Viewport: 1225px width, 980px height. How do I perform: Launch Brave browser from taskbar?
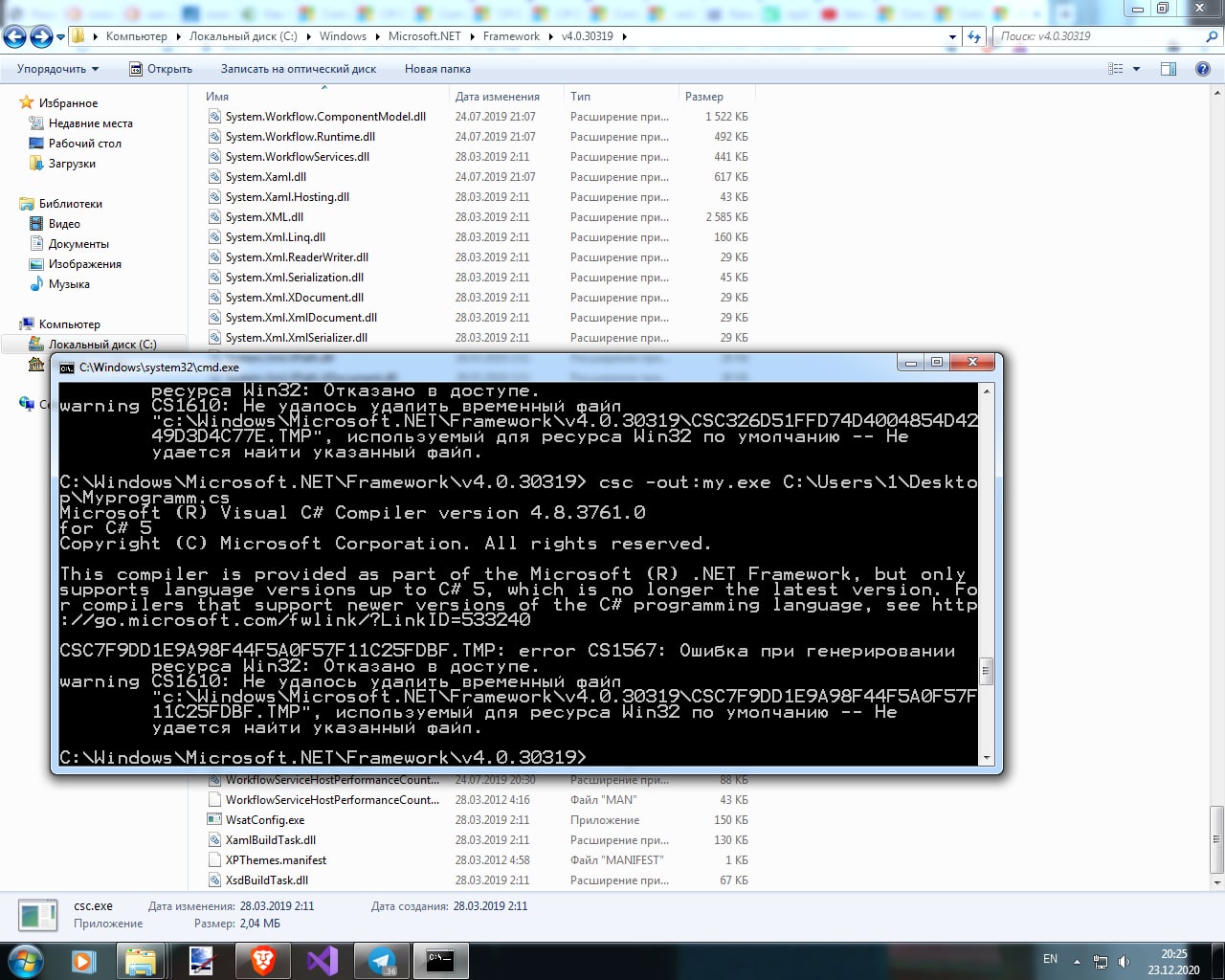pos(262,961)
